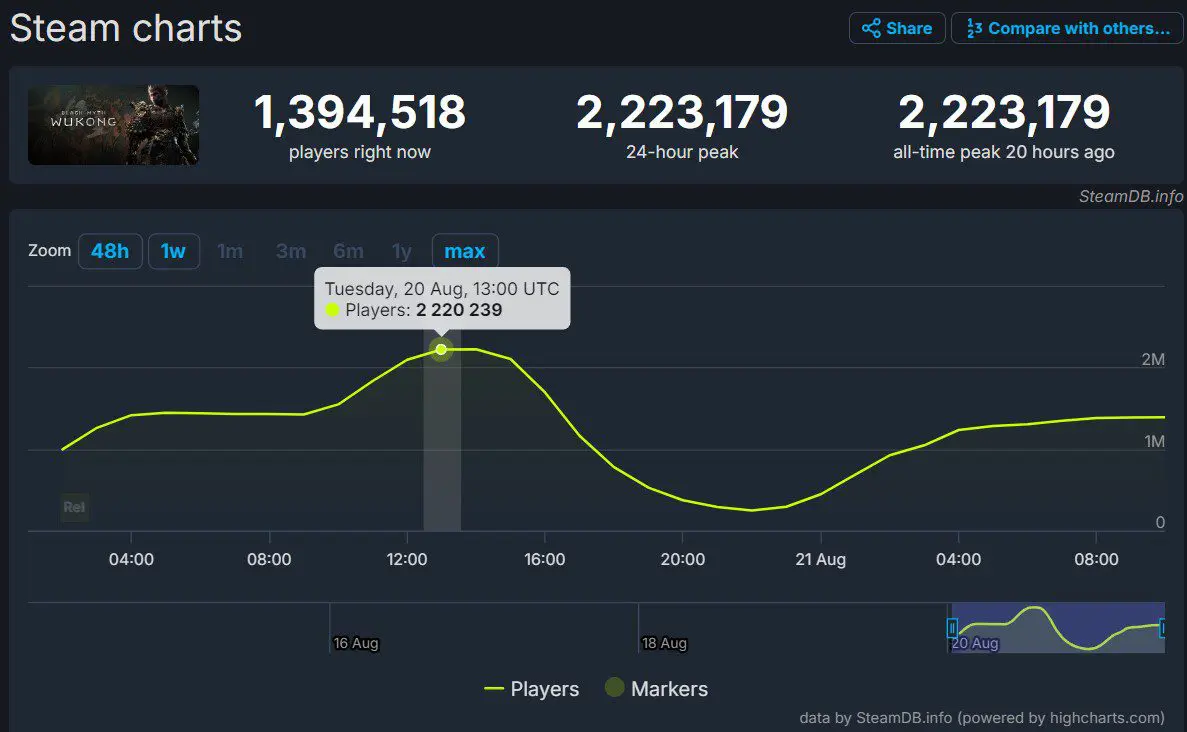Click the Rel release marker on chart
Screen dimensions: 1187x732
click(x=74, y=507)
